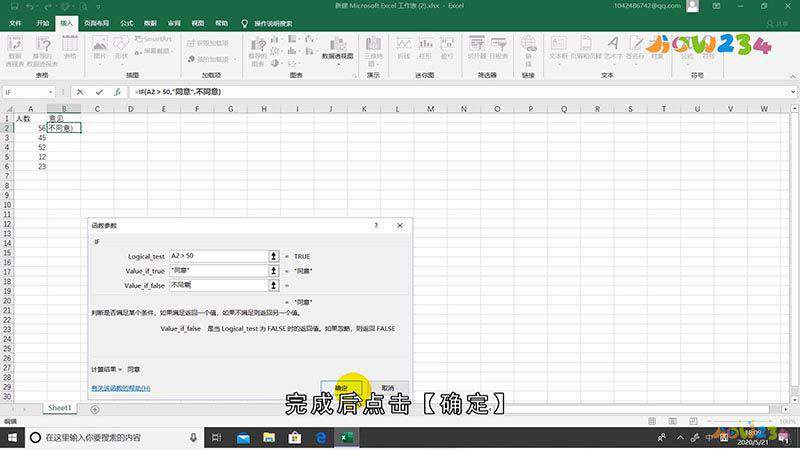800x450 pixels.
Task: Click the fx Insert Function button
Action: [x=117, y=92]
